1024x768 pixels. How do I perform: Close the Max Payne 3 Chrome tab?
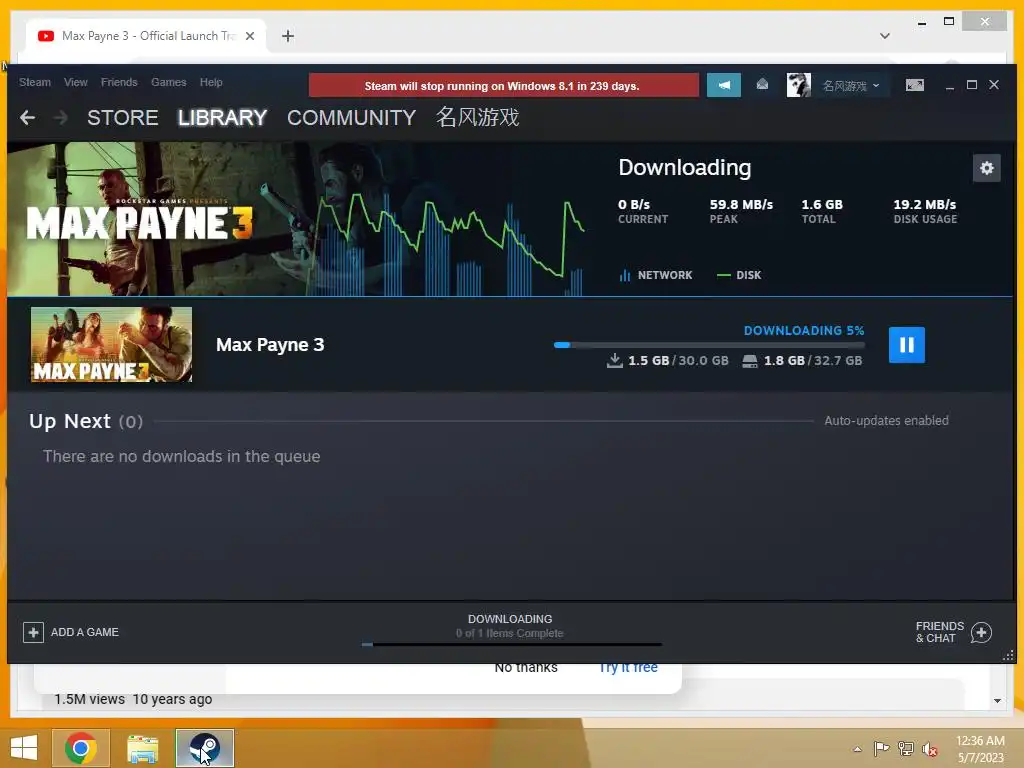(249, 36)
